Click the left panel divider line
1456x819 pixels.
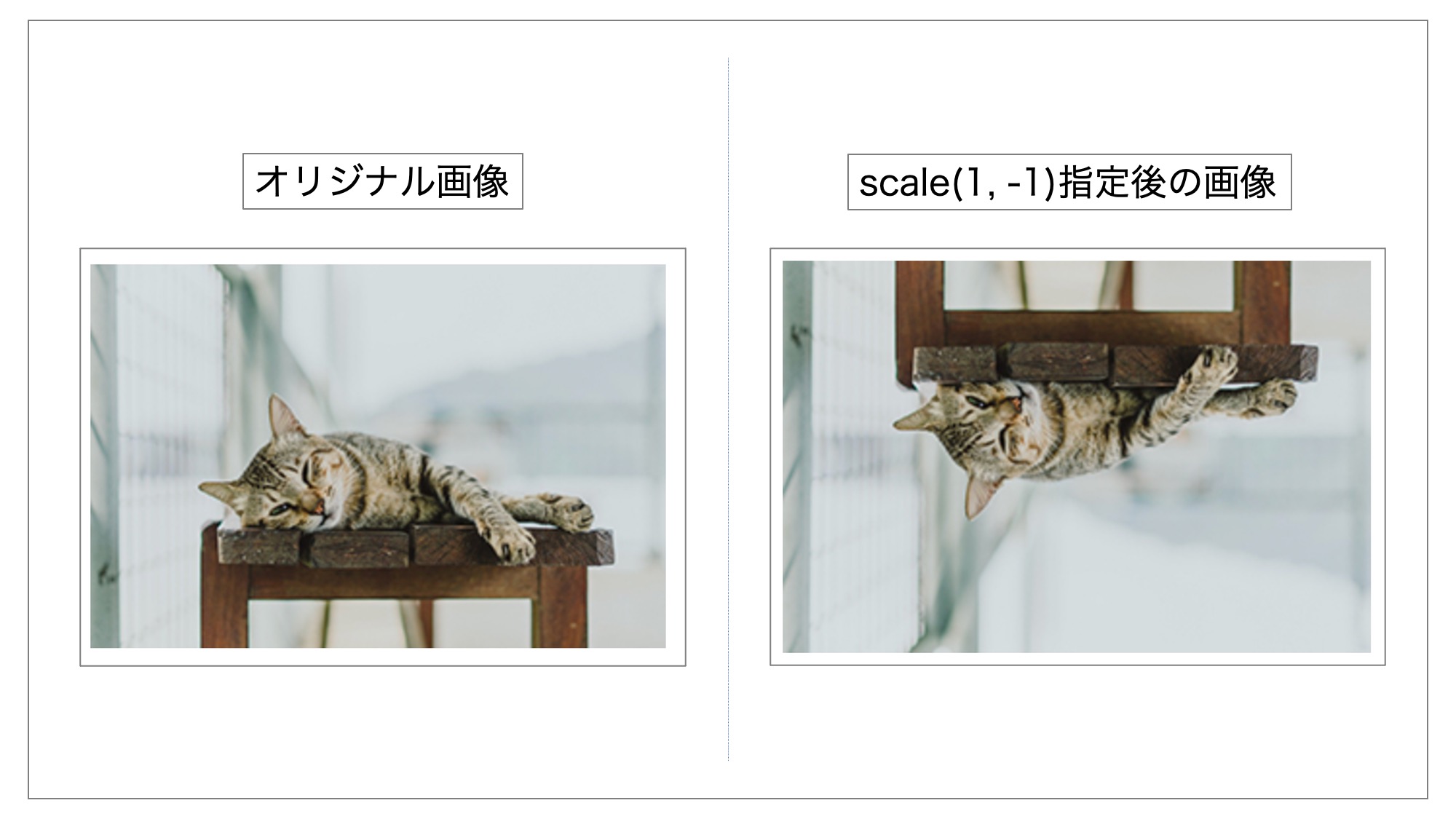click(x=728, y=410)
